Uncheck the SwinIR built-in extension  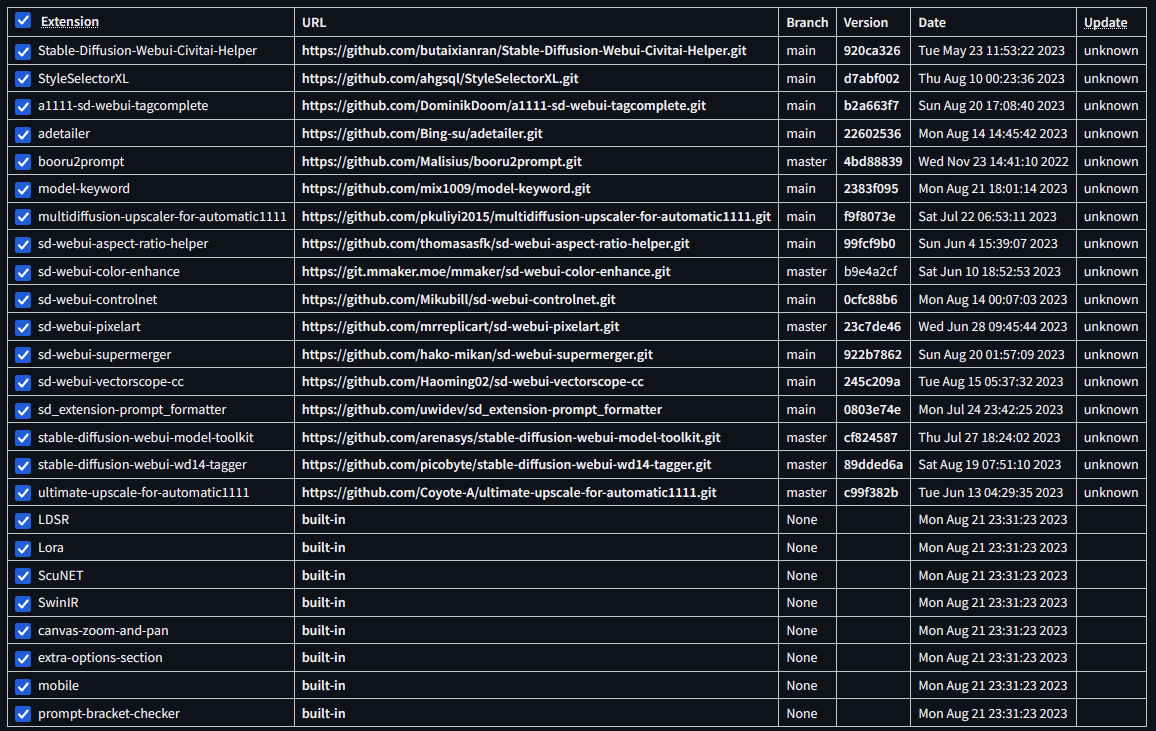[x=22, y=602]
